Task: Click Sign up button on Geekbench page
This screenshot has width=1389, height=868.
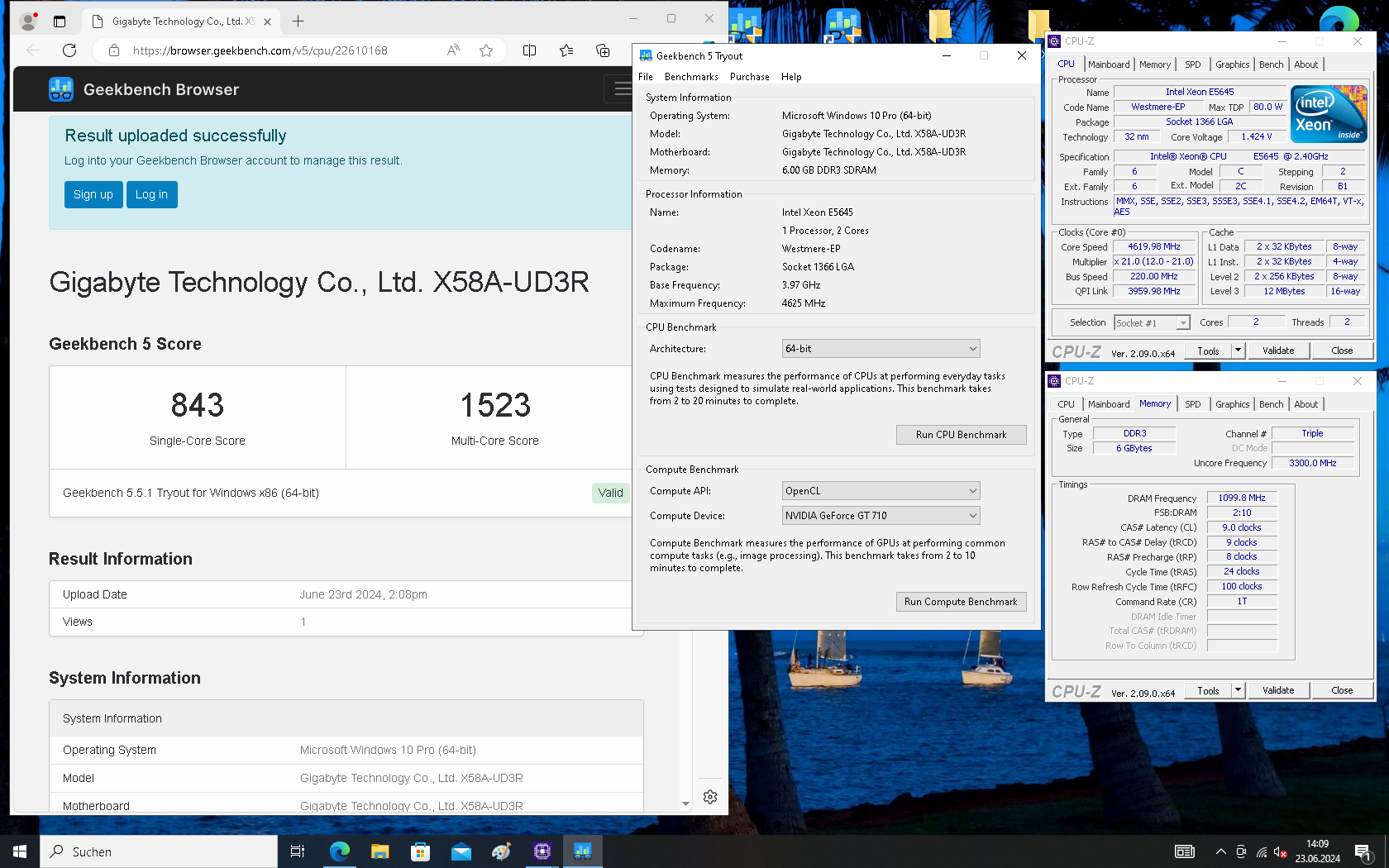Action: pyautogui.click(x=93, y=194)
